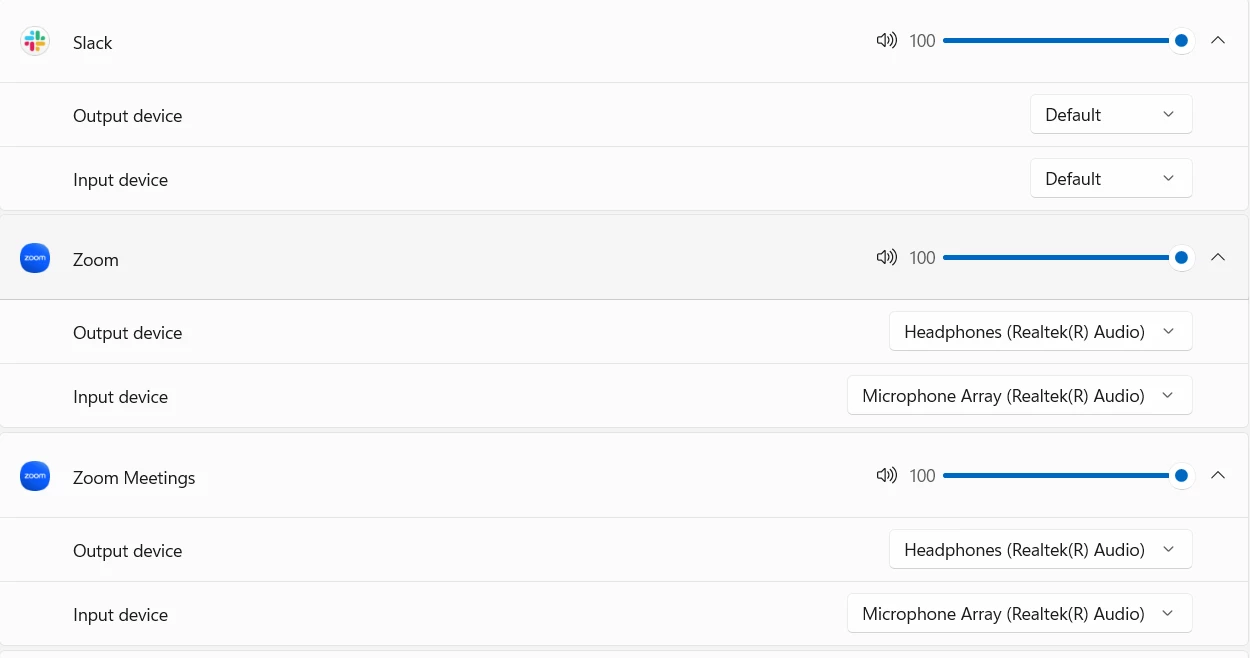Click Input device label under Slack
The height and width of the screenshot is (658, 1250).
(120, 180)
